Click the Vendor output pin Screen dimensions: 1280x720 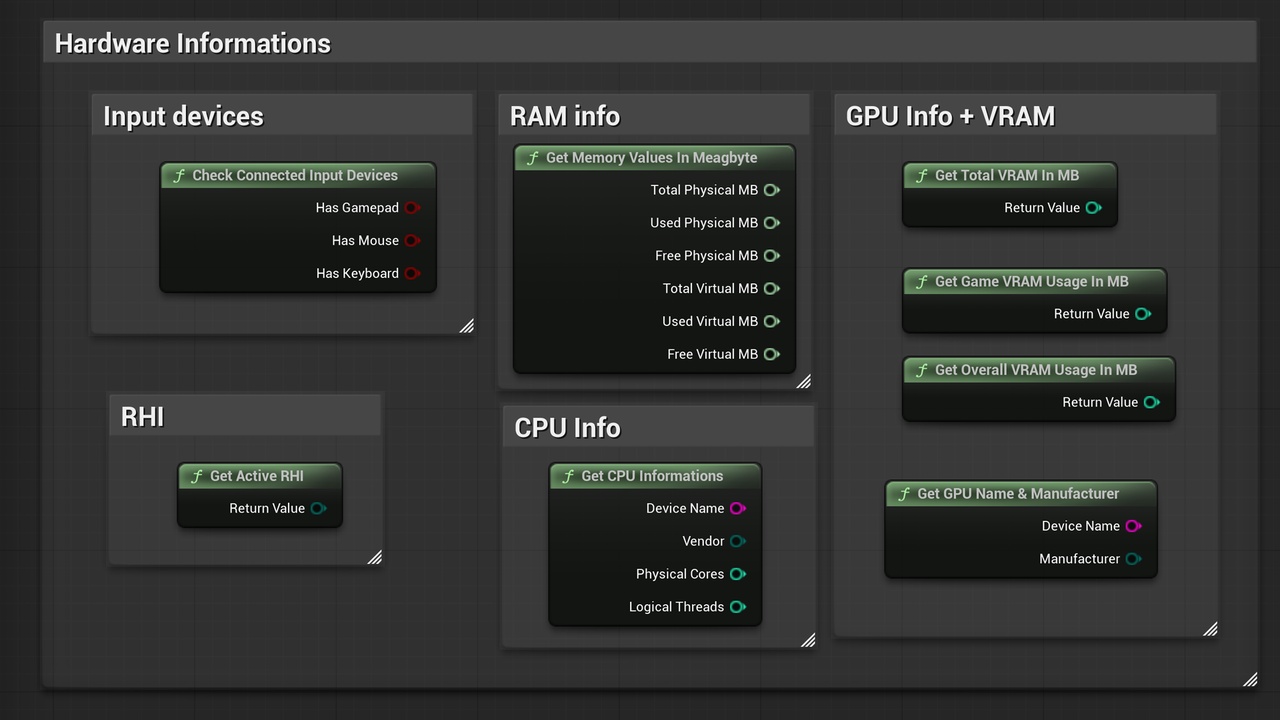738,541
